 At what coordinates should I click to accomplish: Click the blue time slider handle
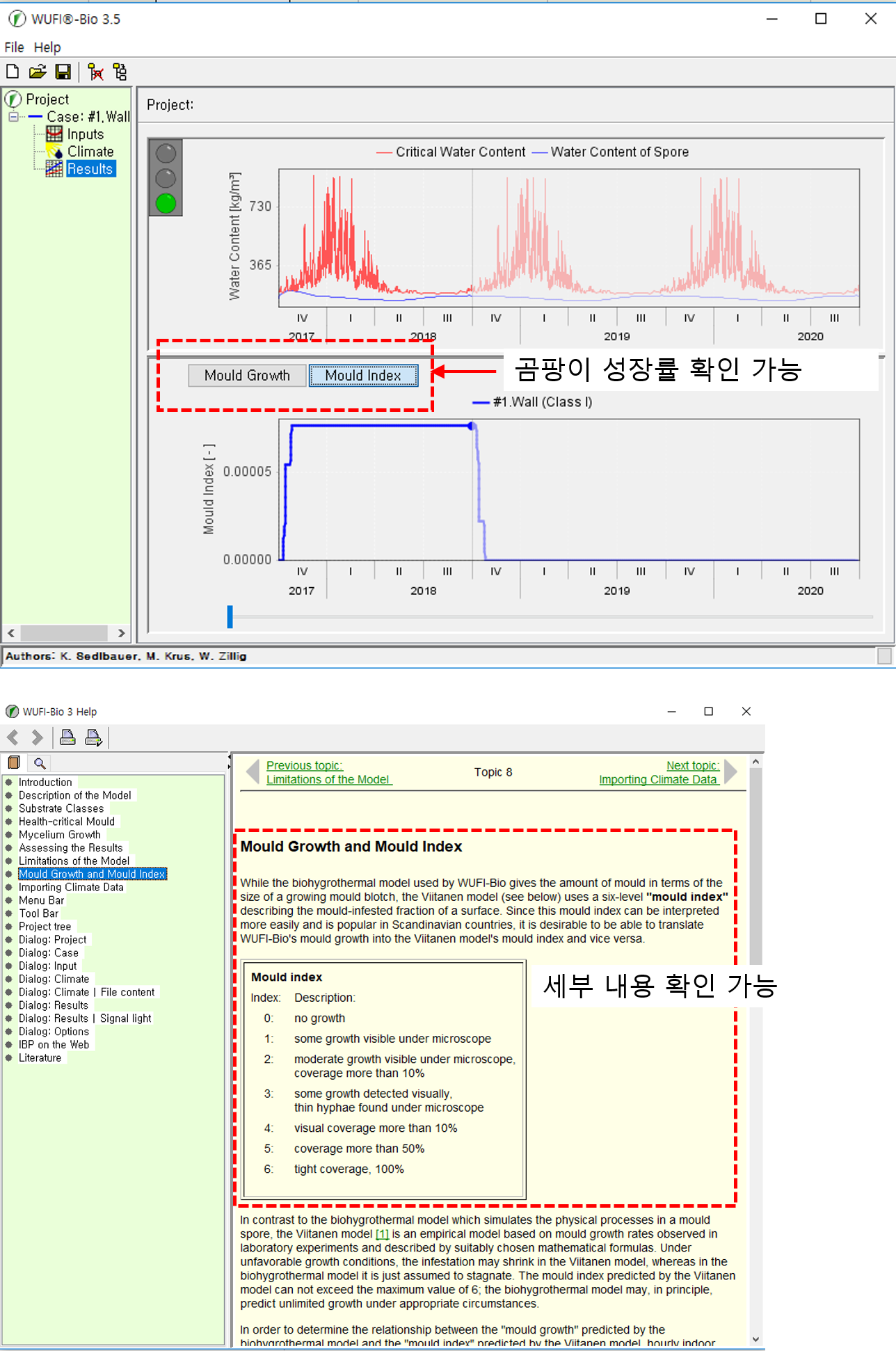pyautogui.click(x=230, y=616)
